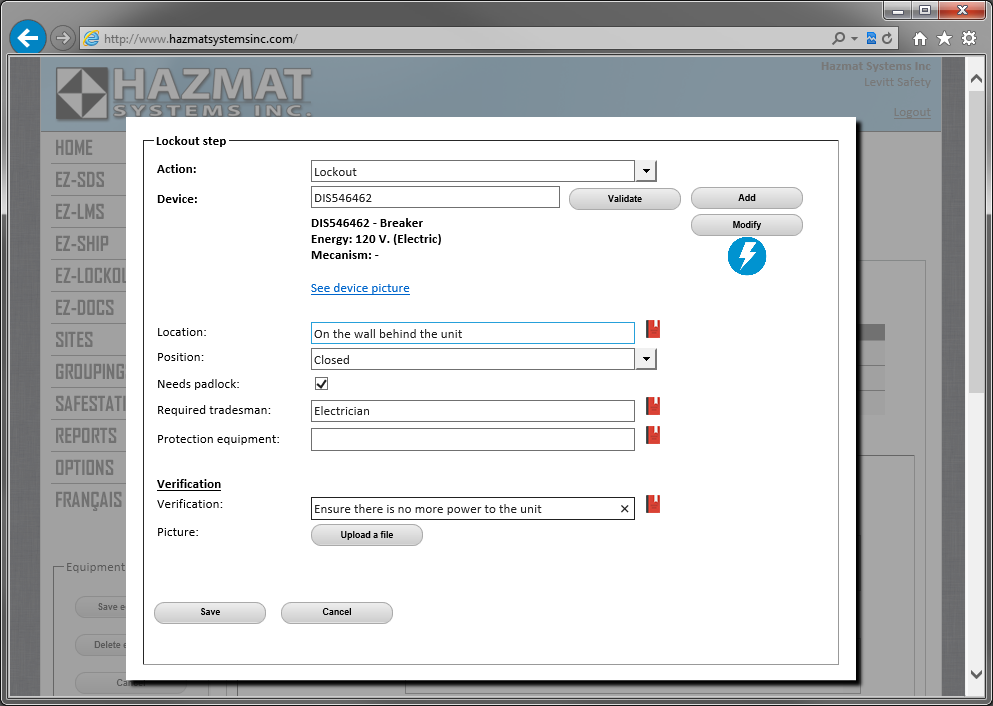Screen dimensions: 993x706
Task: Click the Validate button
Action: (625, 199)
